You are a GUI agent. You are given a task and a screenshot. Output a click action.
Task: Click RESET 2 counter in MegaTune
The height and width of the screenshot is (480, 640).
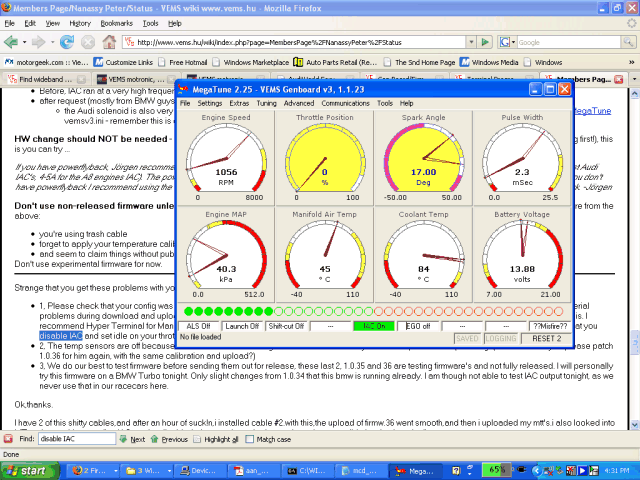(x=546, y=338)
